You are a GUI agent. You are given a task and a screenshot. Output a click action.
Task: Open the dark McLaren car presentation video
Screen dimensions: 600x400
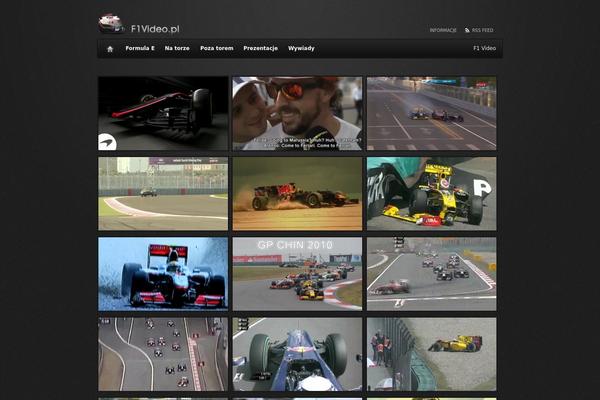tap(163, 113)
